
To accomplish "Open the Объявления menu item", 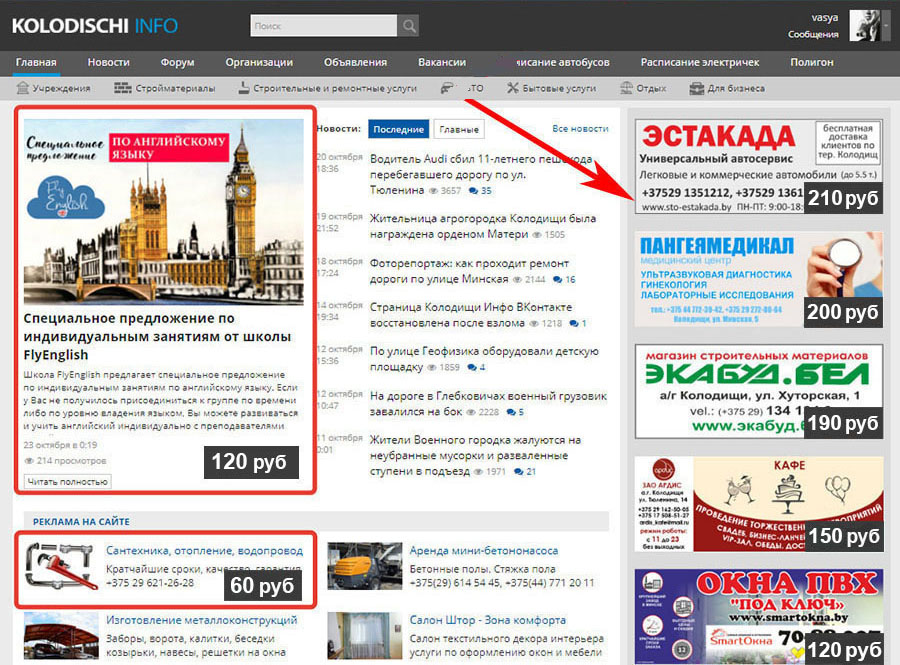I will pos(355,63).
